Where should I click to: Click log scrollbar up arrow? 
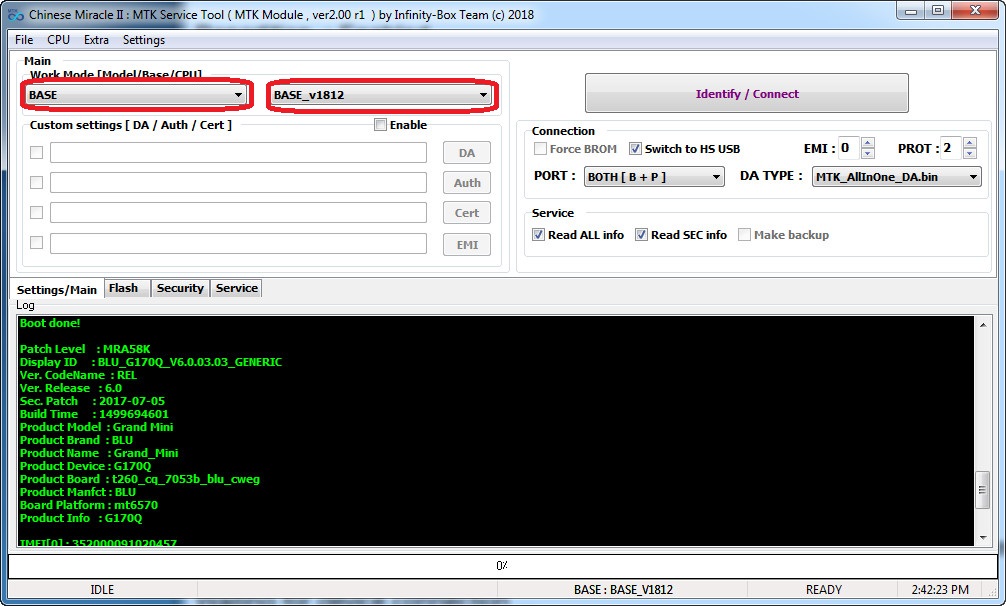[x=983, y=324]
